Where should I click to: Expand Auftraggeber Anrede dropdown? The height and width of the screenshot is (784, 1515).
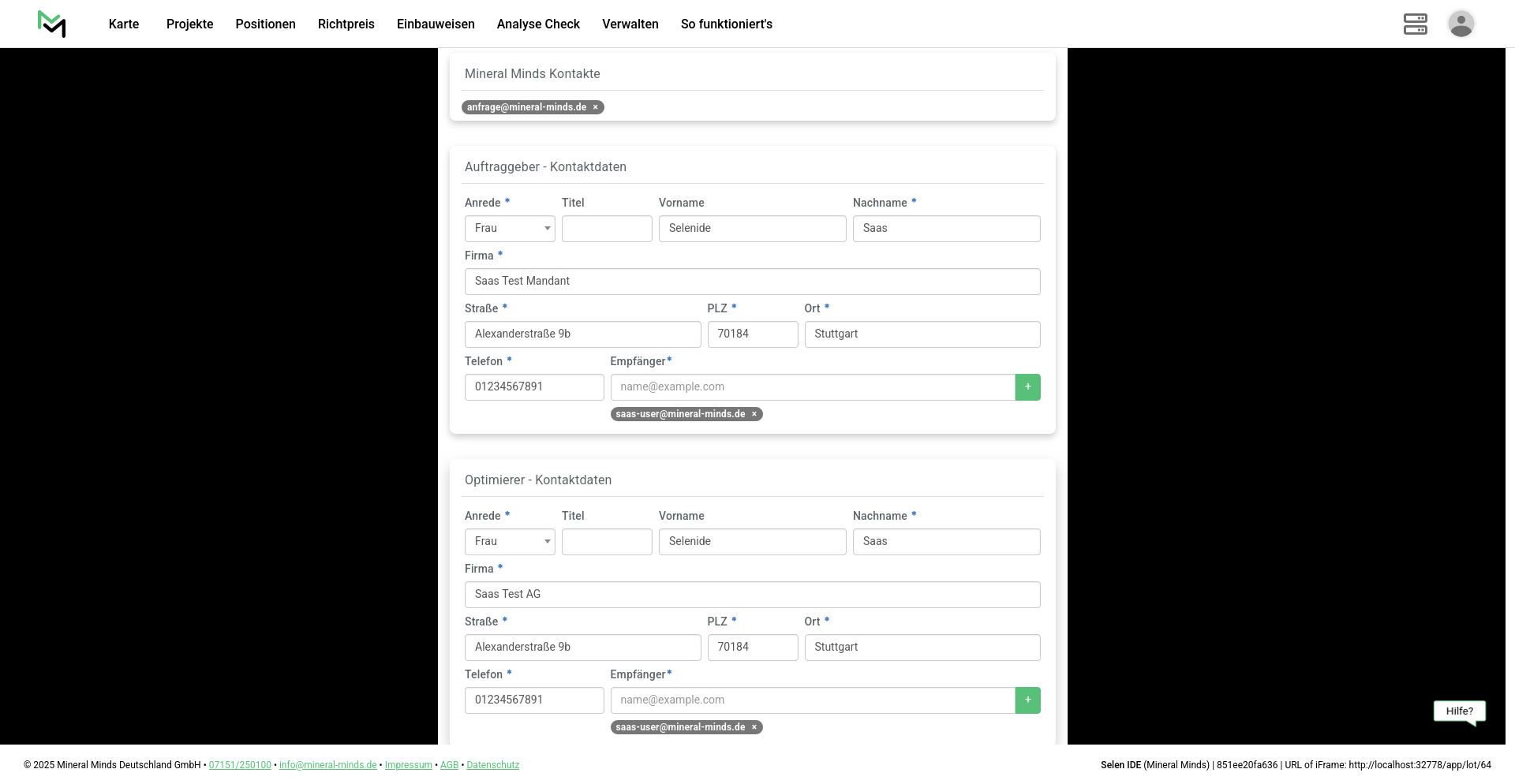510,229
